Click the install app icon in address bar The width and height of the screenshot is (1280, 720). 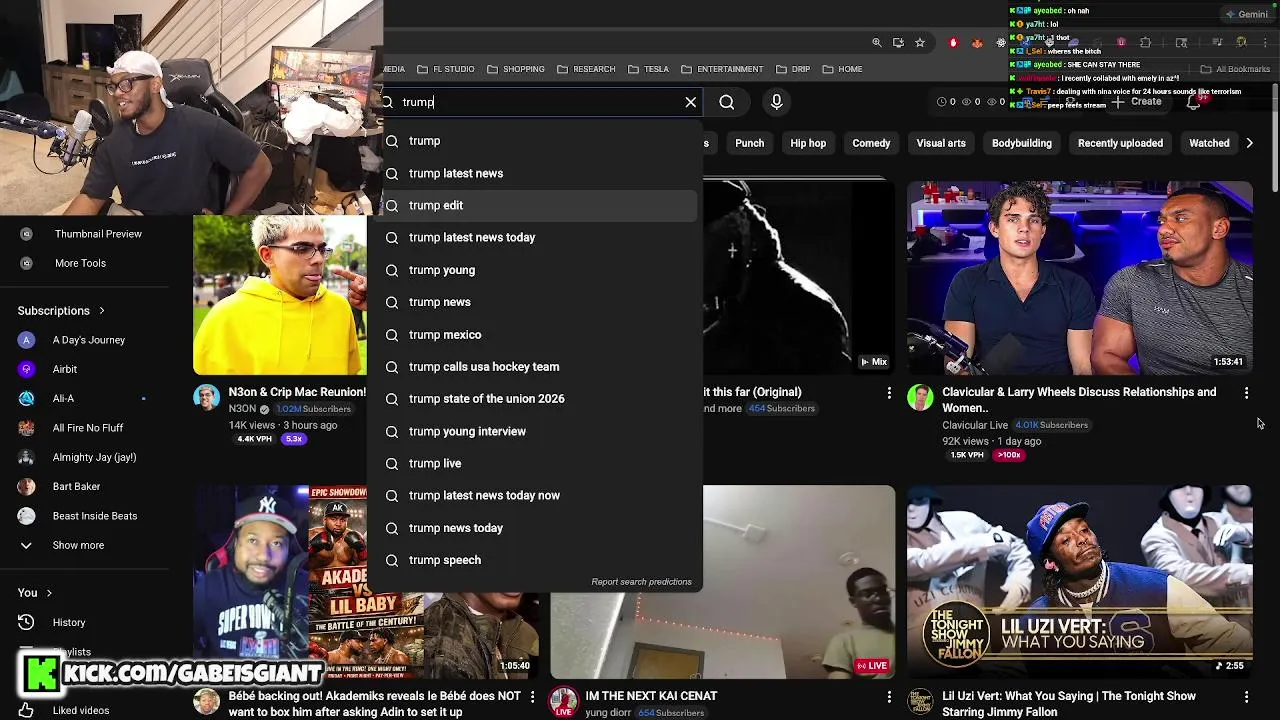coord(898,42)
